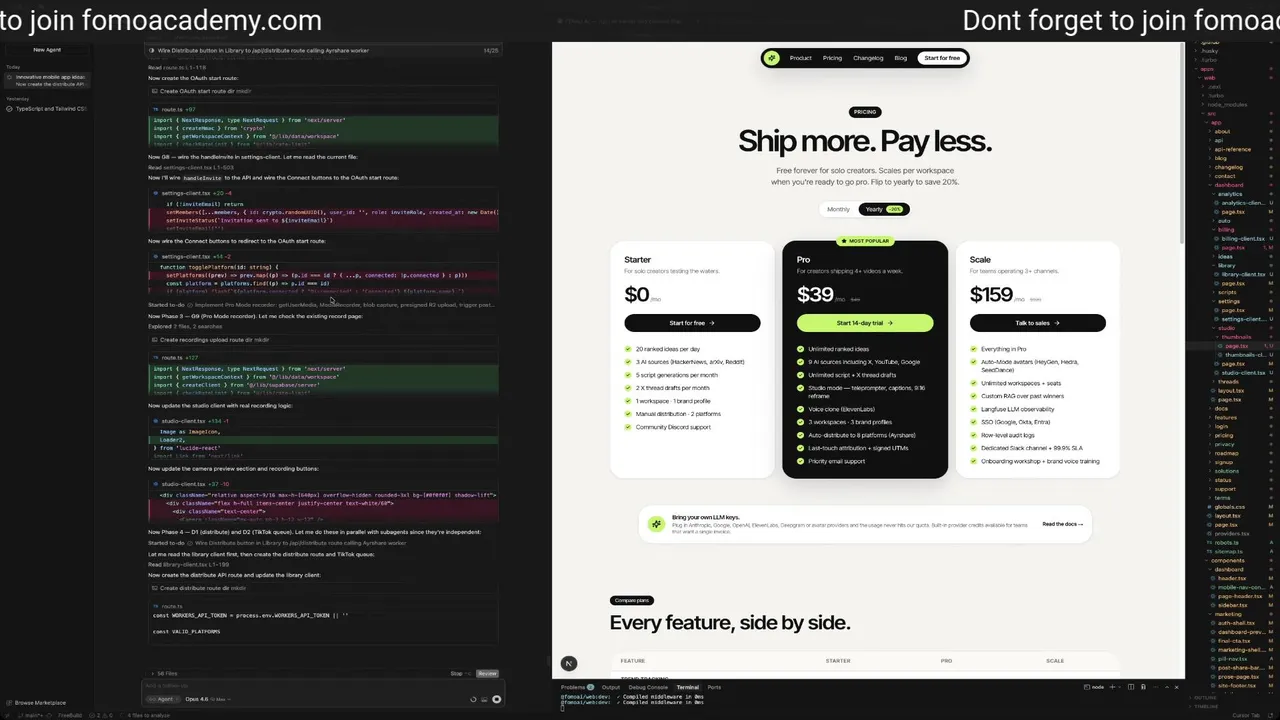Click the image attach icon in chat input
The height and width of the screenshot is (720, 1280).
tap(484, 699)
